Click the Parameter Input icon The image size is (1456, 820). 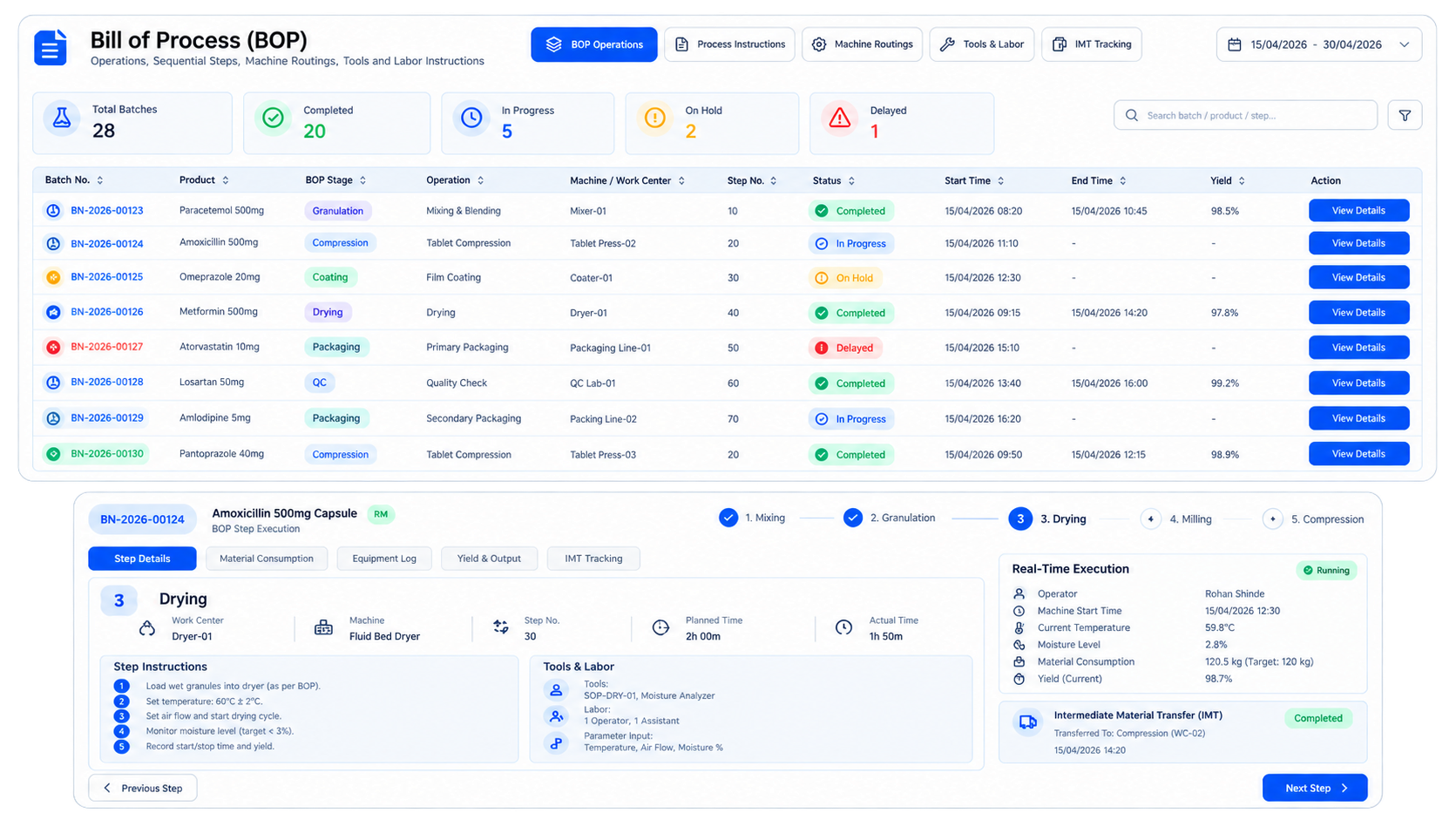[x=556, y=743]
